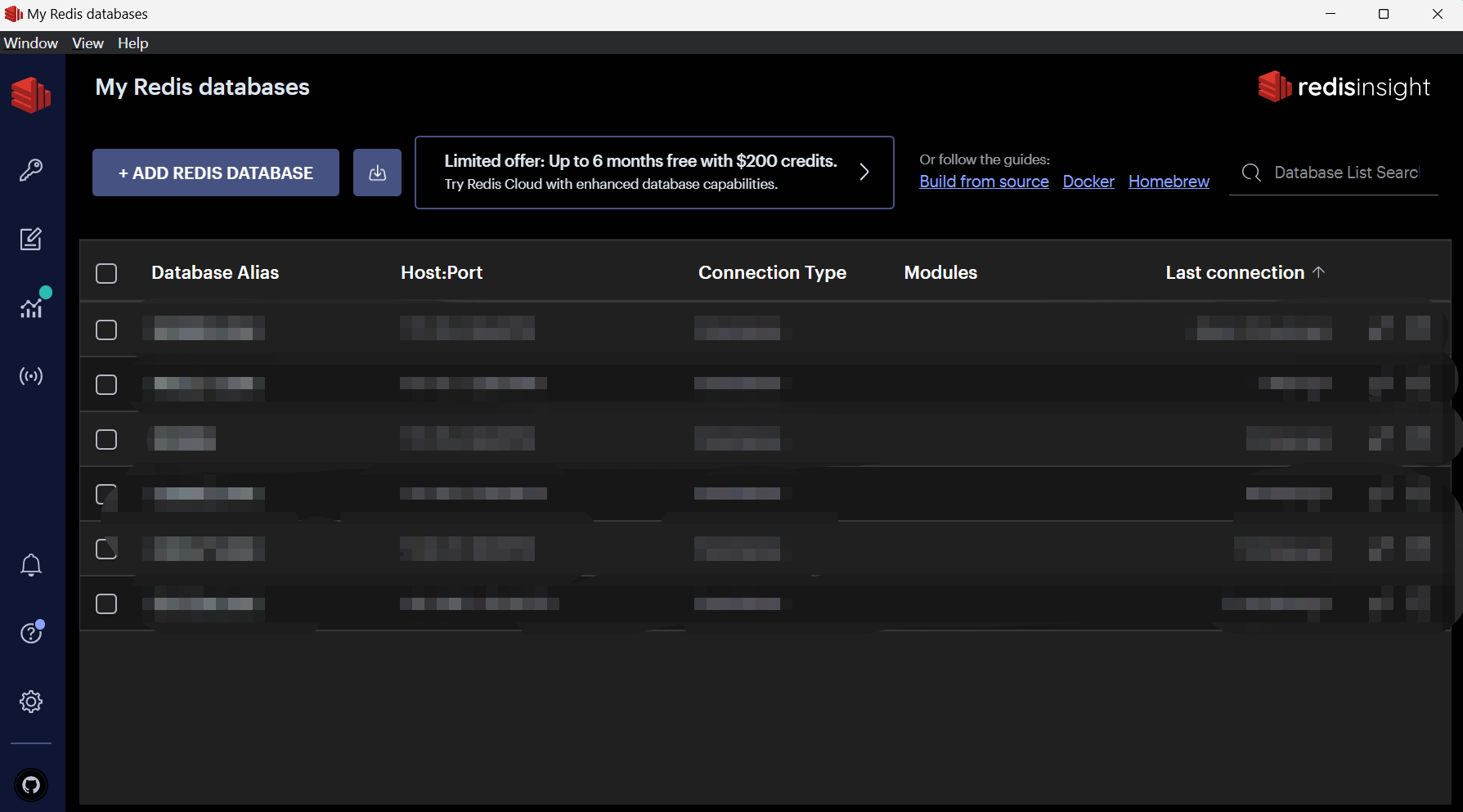This screenshot has height=812, width=1463.
Task: Click the import database download icon button
Action: pyautogui.click(x=377, y=173)
